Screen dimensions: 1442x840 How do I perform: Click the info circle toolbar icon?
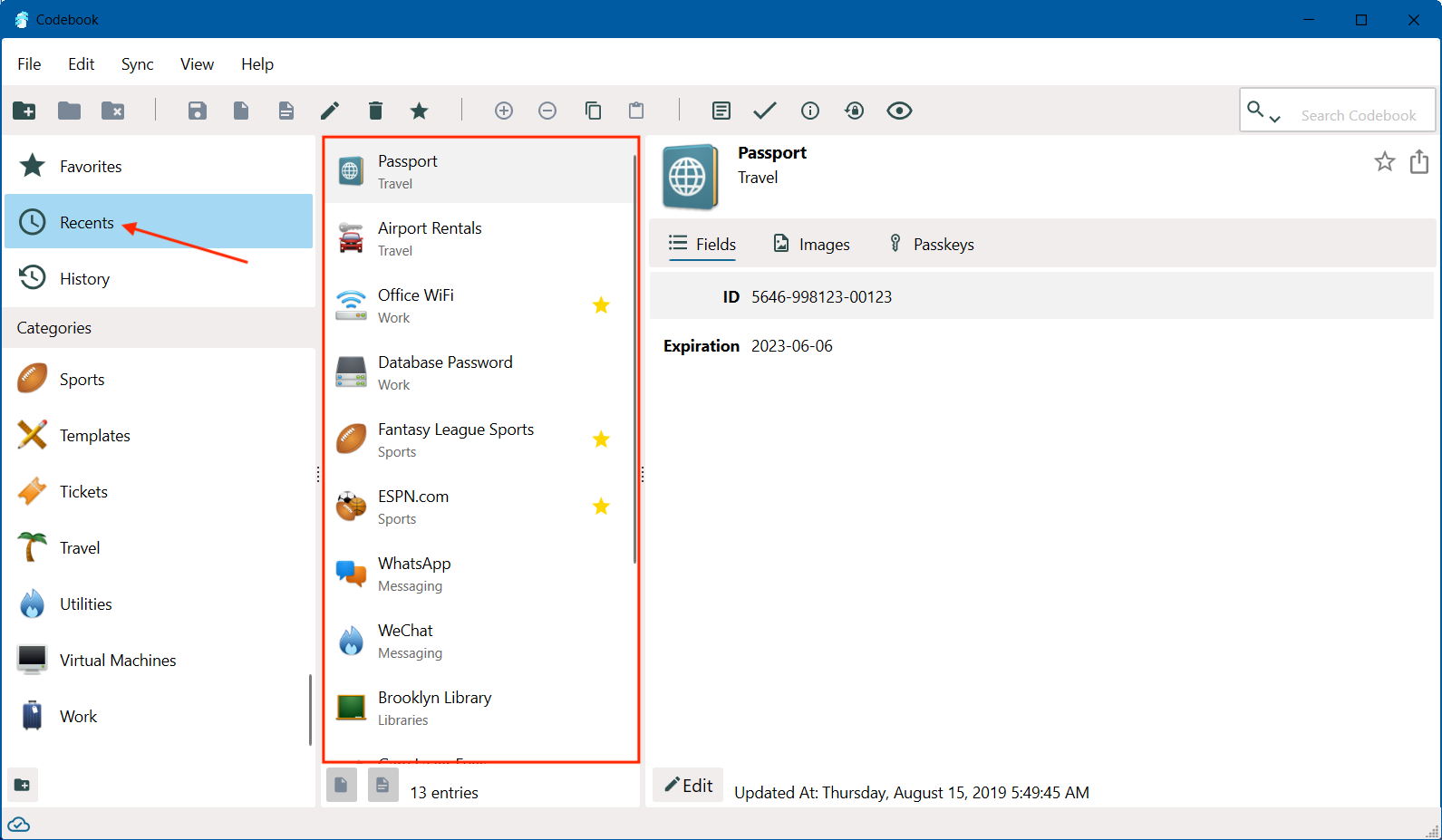pos(810,111)
